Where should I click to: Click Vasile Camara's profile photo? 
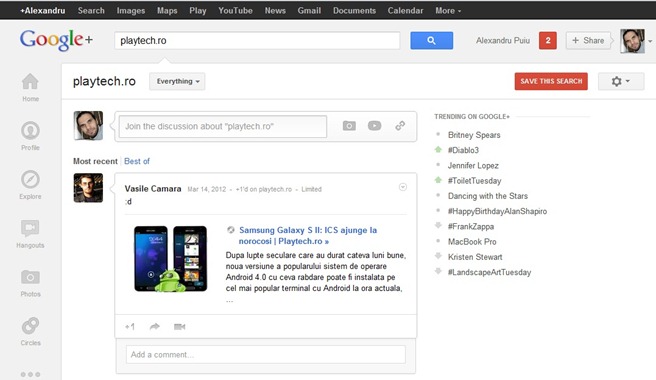pyautogui.click(x=88, y=188)
